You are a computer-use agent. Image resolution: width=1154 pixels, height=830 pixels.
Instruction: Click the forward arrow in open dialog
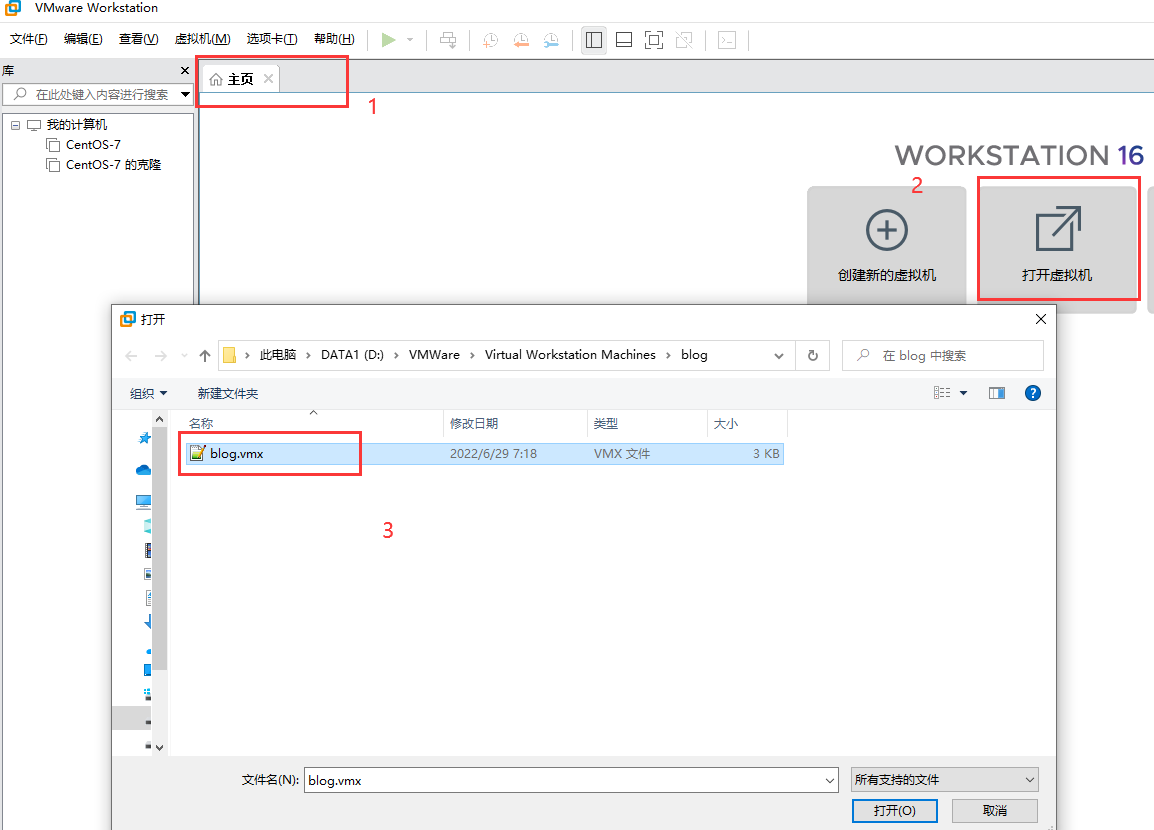tap(160, 356)
